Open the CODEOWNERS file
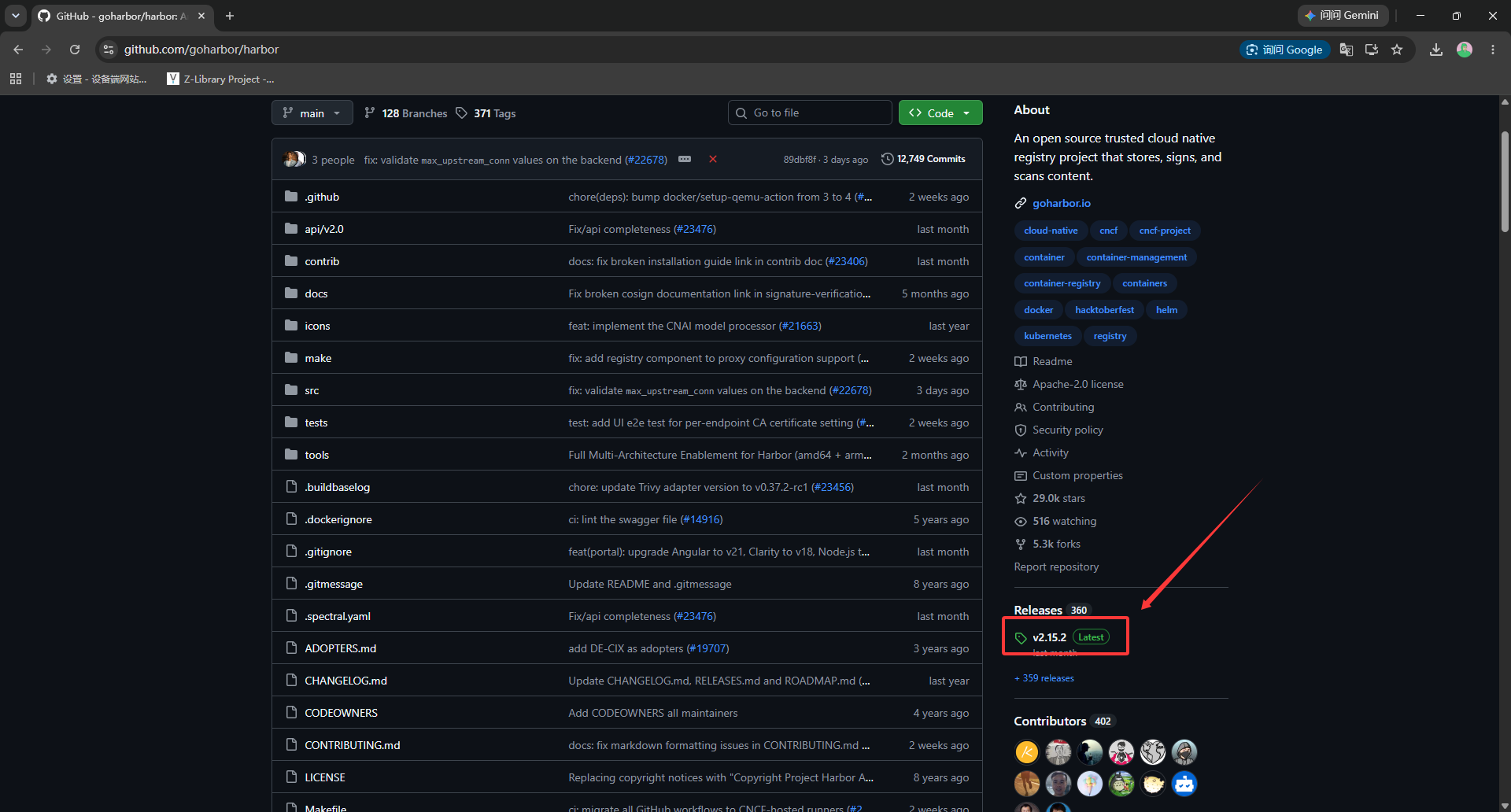 tap(342, 713)
